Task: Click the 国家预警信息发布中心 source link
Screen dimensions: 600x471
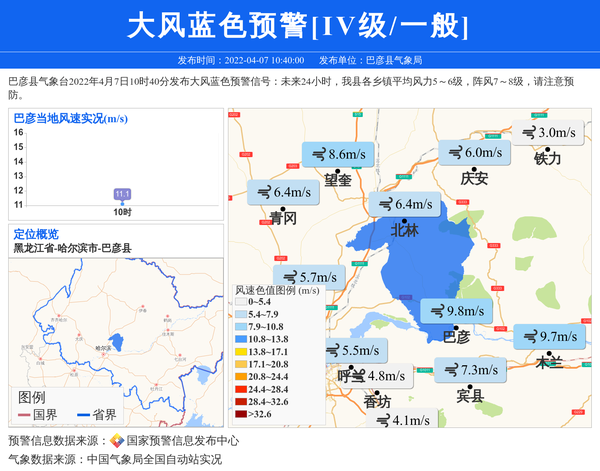Action: tap(182, 441)
